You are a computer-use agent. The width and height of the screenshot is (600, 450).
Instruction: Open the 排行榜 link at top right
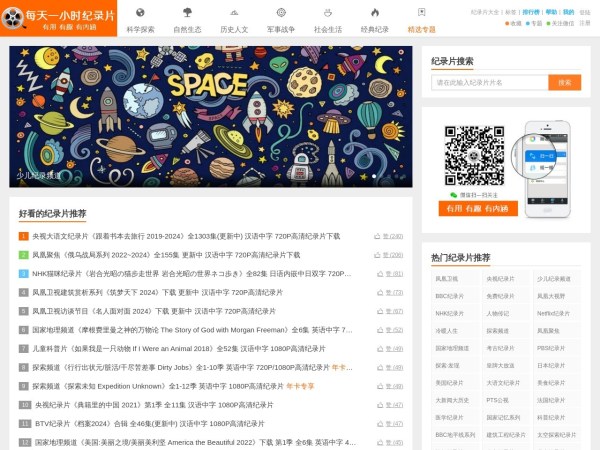click(x=530, y=12)
